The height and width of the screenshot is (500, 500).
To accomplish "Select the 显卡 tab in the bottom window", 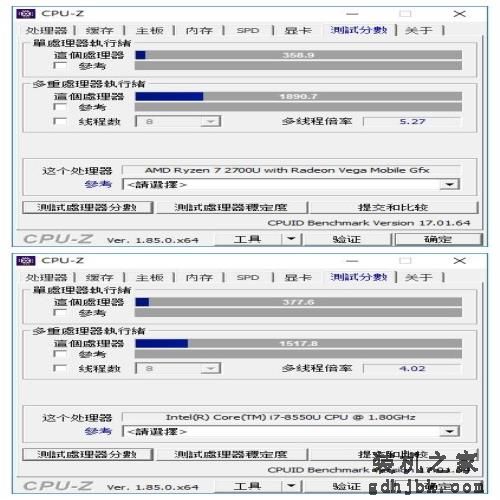I will (x=298, y=277).
